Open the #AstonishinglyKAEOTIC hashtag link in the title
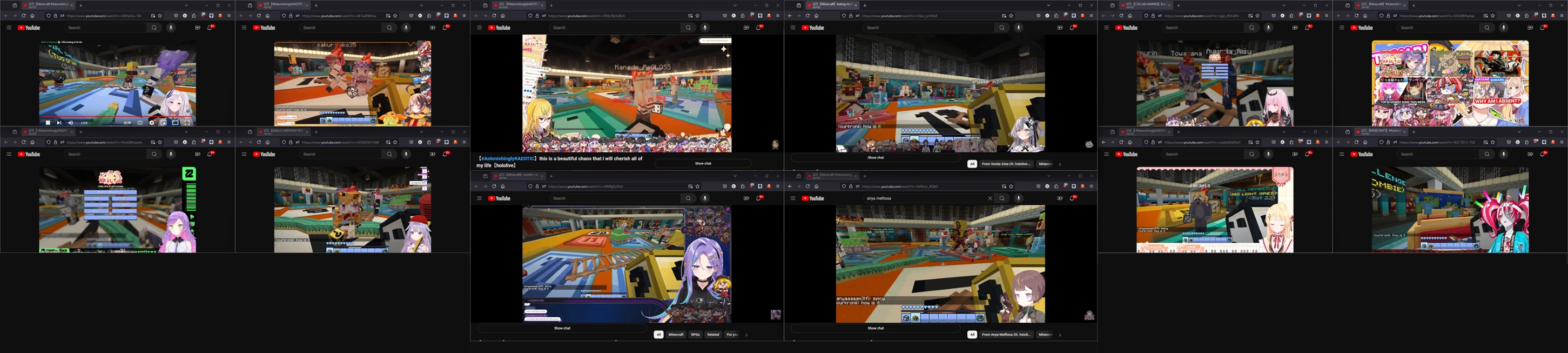This screenshot has height=353, width=1568. tap(508, 158)
